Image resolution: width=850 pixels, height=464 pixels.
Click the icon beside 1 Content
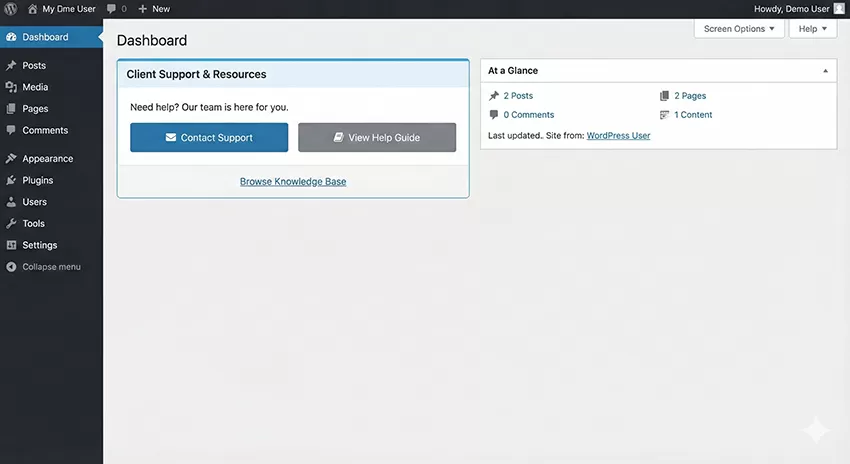point(664,115)
